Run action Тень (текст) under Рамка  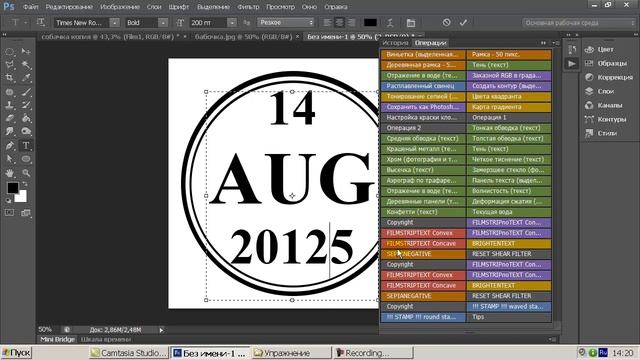[x=509, y=65]
